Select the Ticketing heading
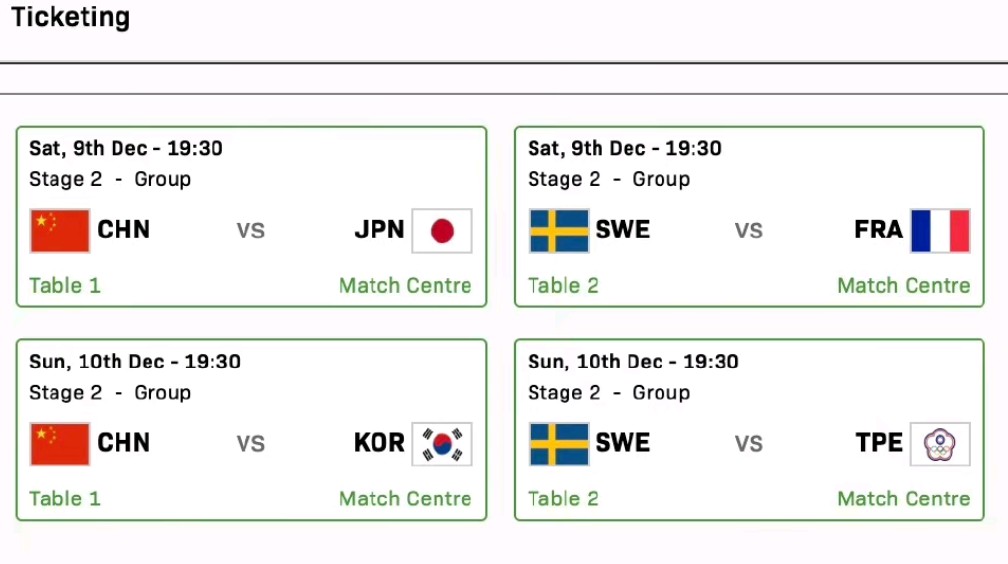Image resolution: width=1008 pixels, height=564 pixels. (x=70, y=17)
